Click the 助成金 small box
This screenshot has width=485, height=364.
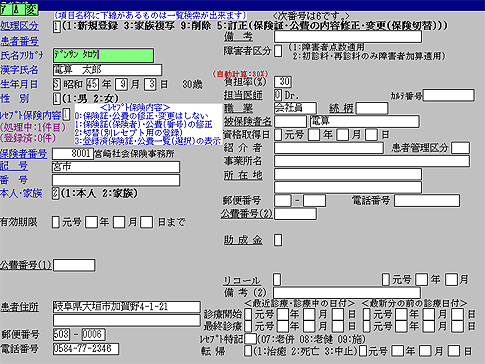(x=278, y=240)
